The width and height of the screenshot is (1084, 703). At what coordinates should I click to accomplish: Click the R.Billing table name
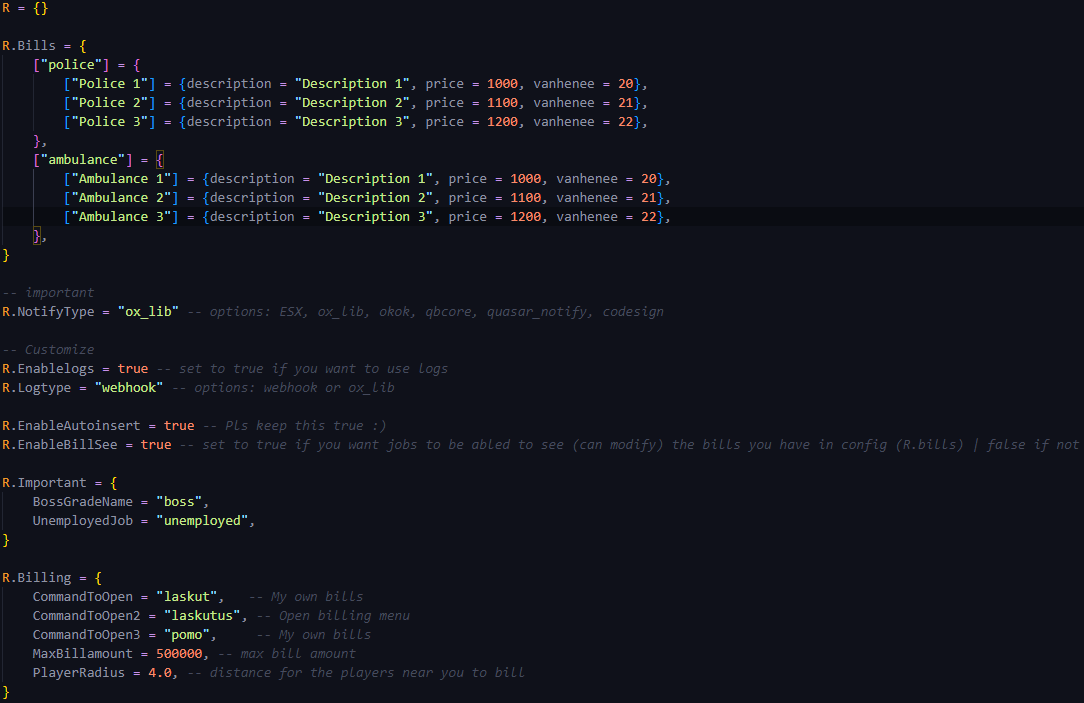(x=37, y=578)
